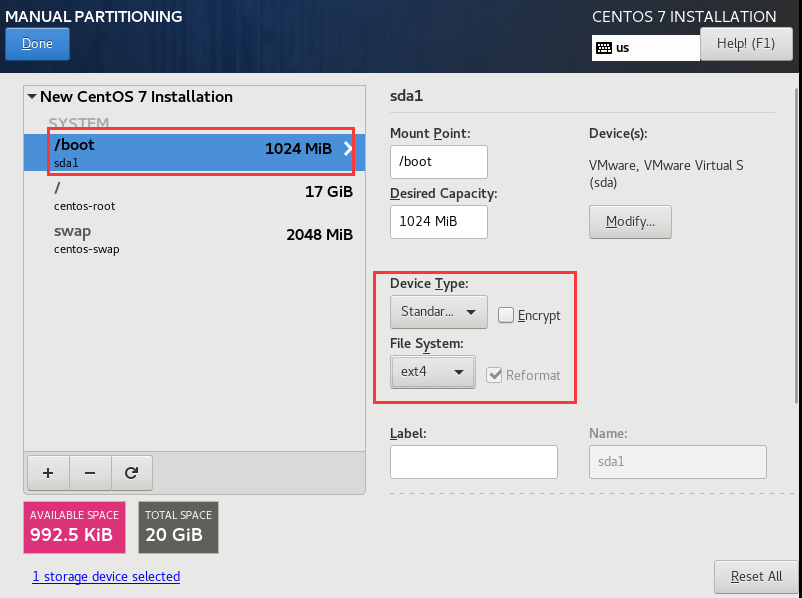Select the / centos-root partition row
This screenshot has height=598, width=802.
[x=194, y=196]
